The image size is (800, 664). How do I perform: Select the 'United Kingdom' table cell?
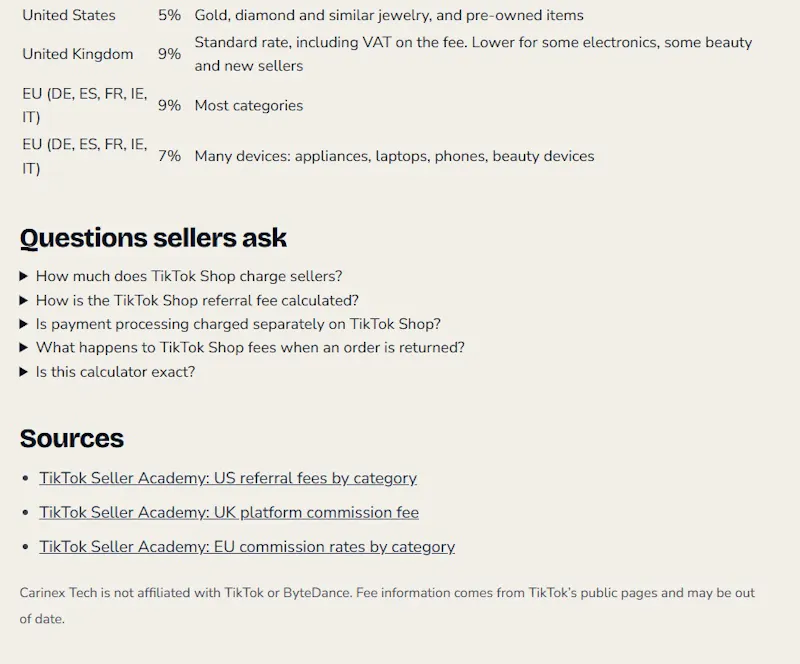tap(78, 54)
